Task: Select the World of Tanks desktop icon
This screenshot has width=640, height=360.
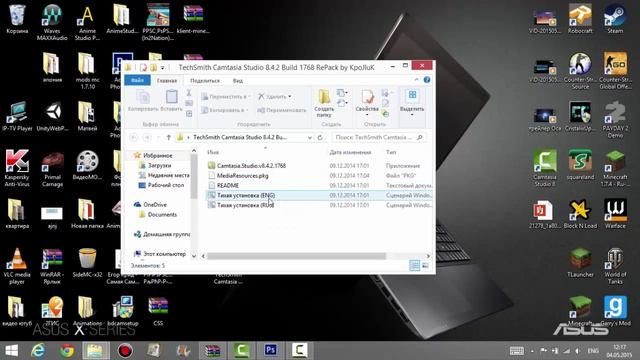Action: point(615,266)
